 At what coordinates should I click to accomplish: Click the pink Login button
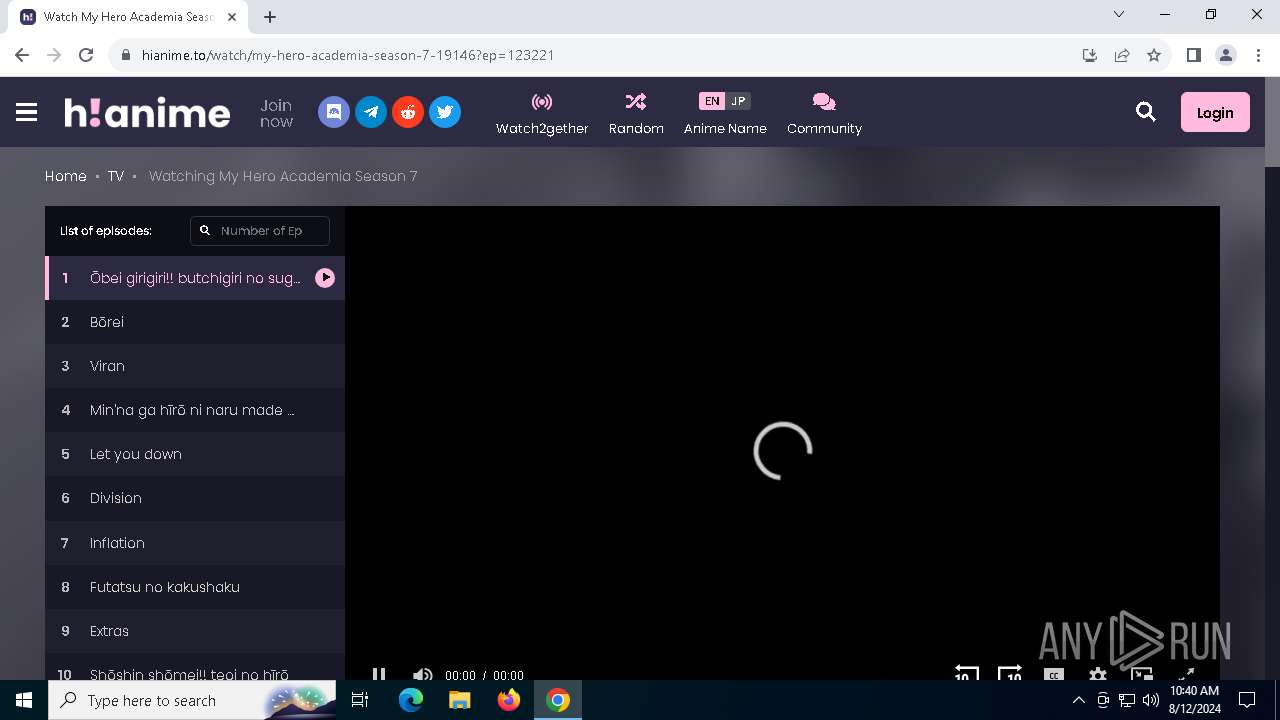pyautogui.click(x=1215, y=112)
